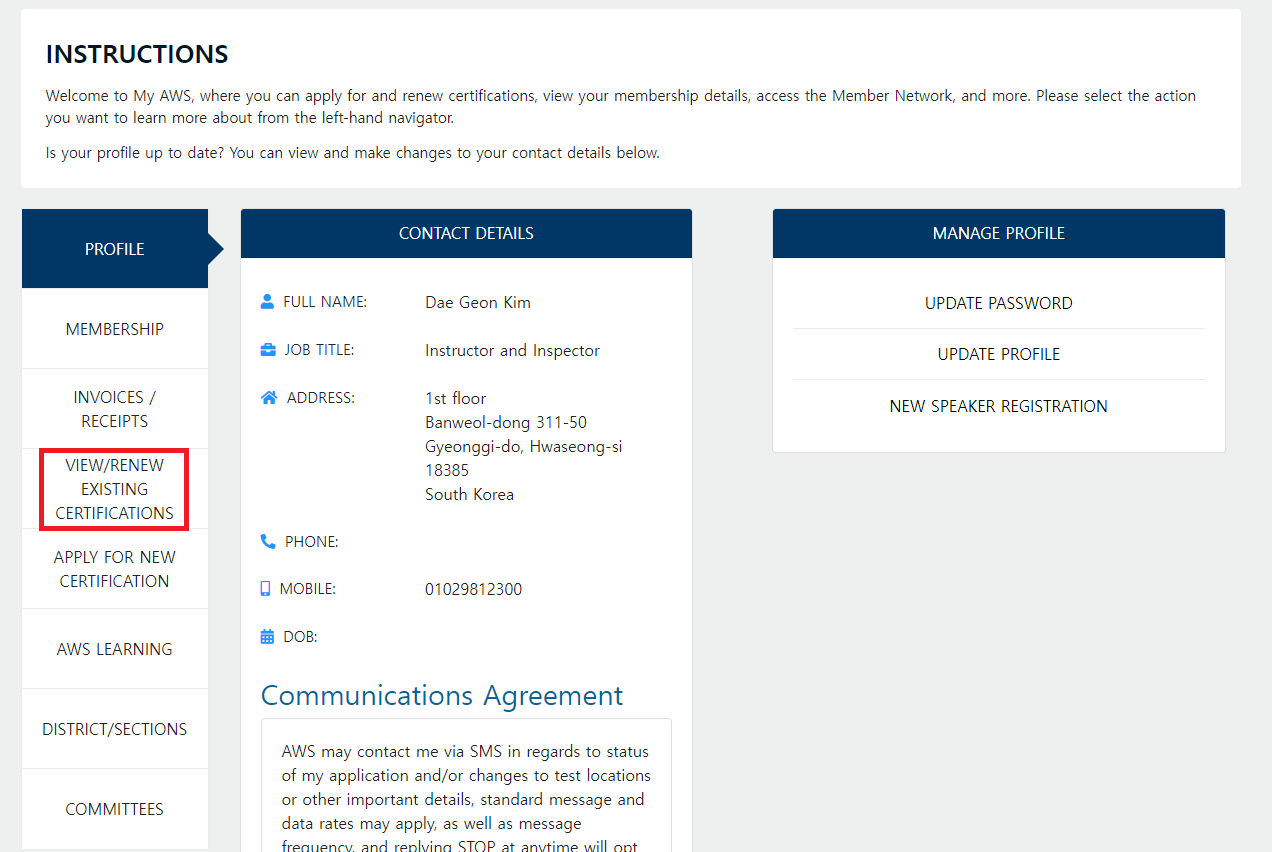Open the Profile tab in the navigator
The width and height of the screenshot is (1272, 852).
pyautogui.click(x=115, y=249)
